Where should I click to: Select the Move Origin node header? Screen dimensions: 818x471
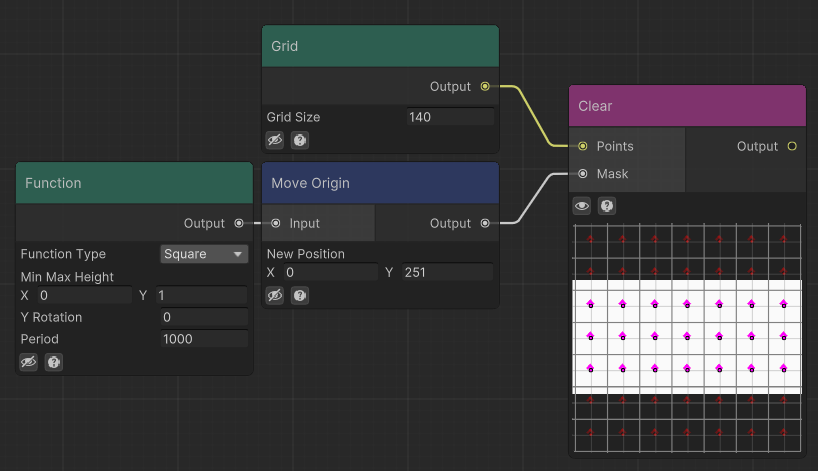(380, 183)
